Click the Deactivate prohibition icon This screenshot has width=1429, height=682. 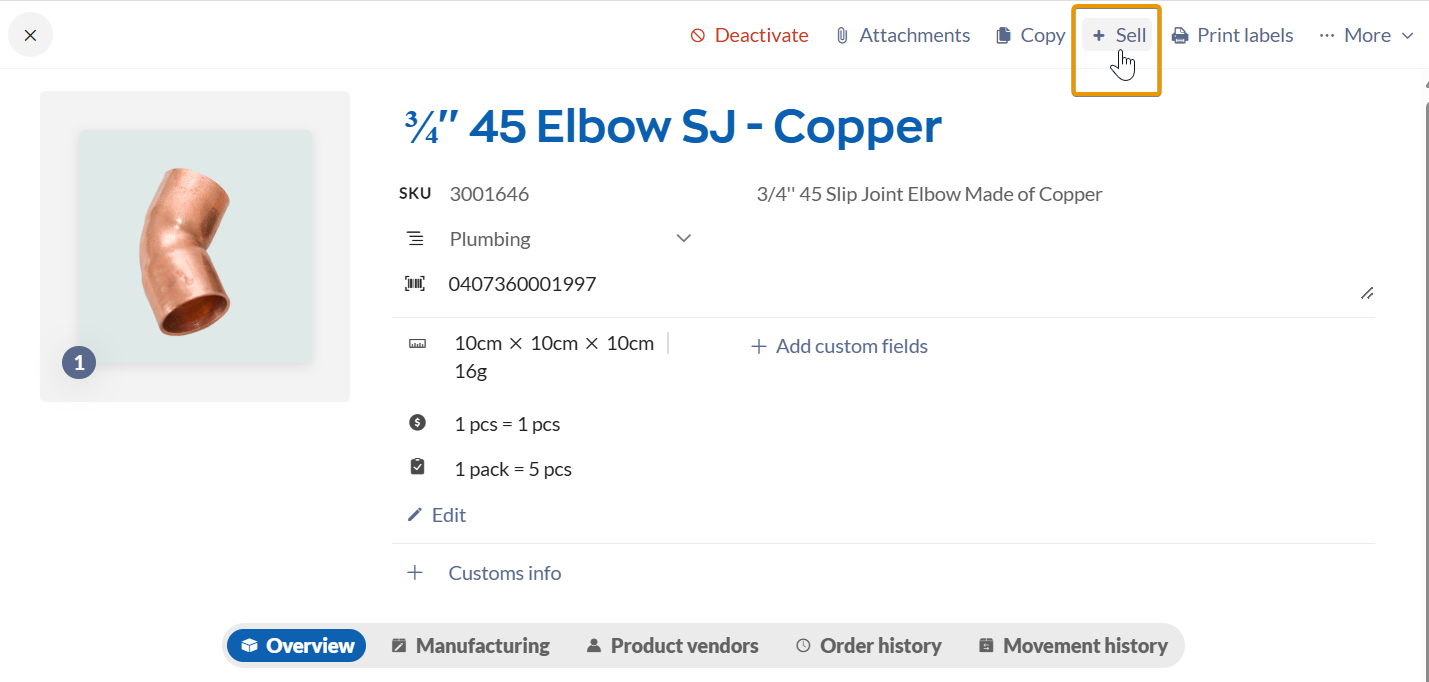(698, 36)
